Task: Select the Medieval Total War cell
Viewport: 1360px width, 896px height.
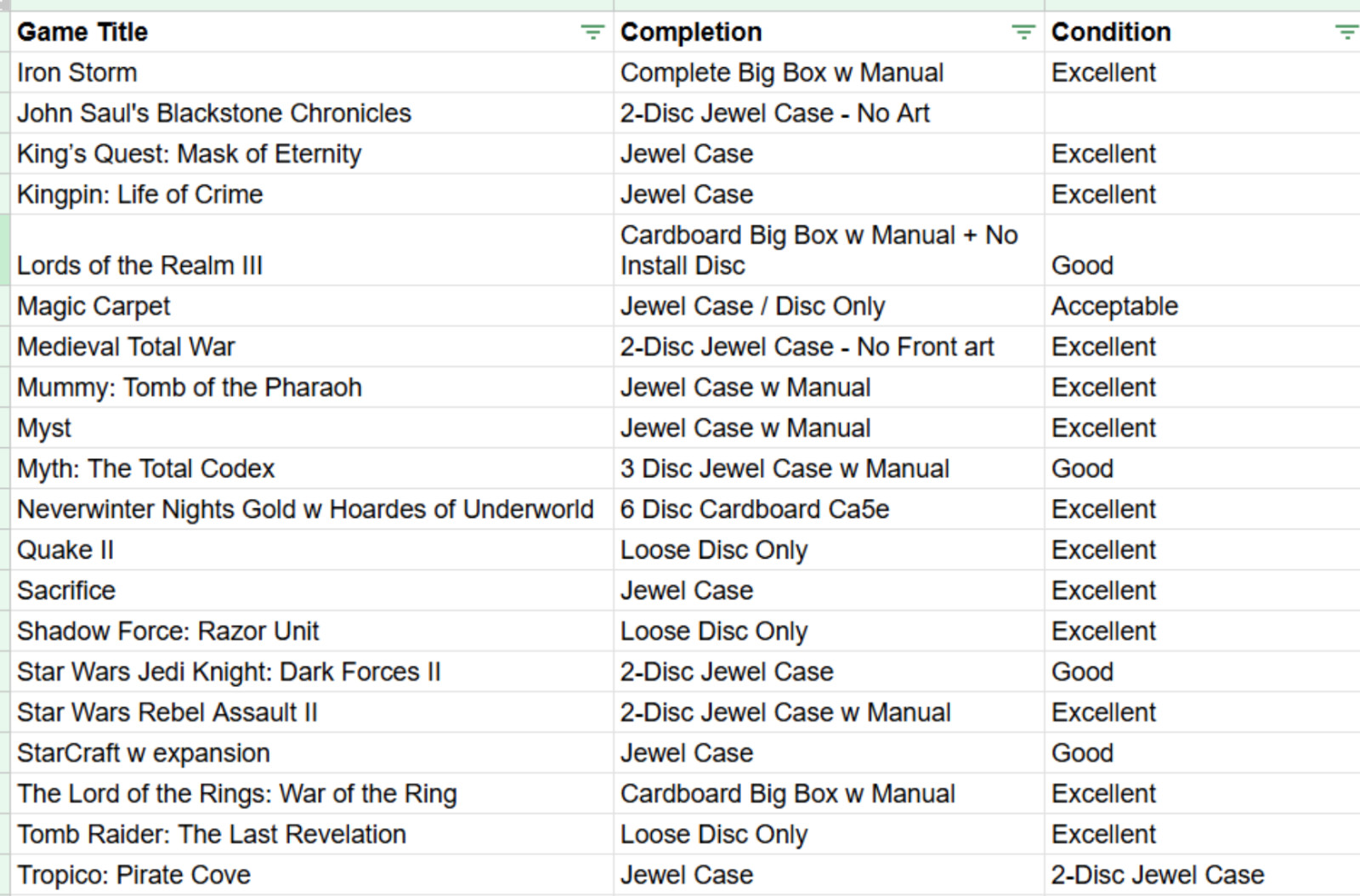Action: [312, 347]
